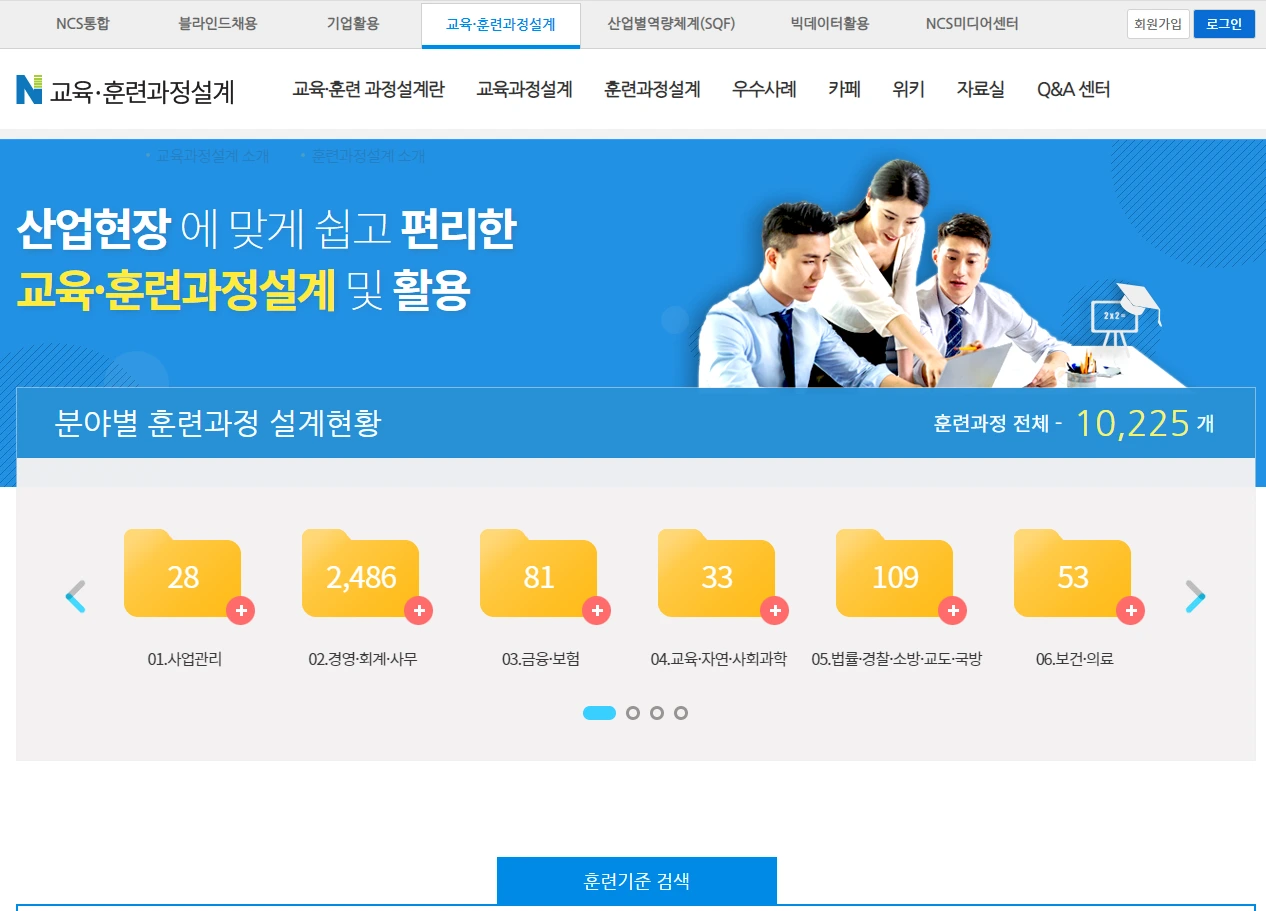
Task: Open the Q&A 센터 menu
Action: [1073, 89]
